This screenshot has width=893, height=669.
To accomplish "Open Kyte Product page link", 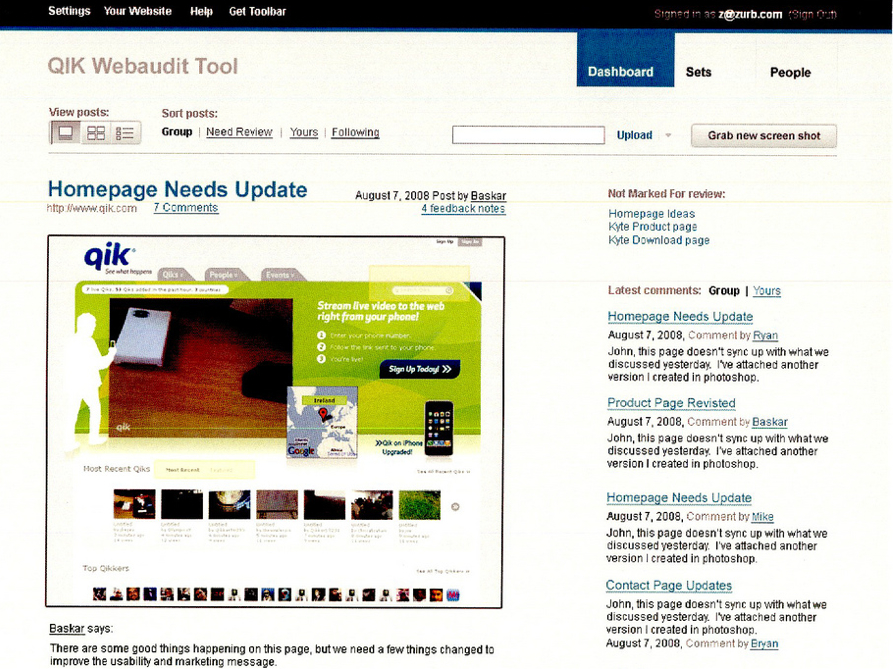I will [653, 227].
